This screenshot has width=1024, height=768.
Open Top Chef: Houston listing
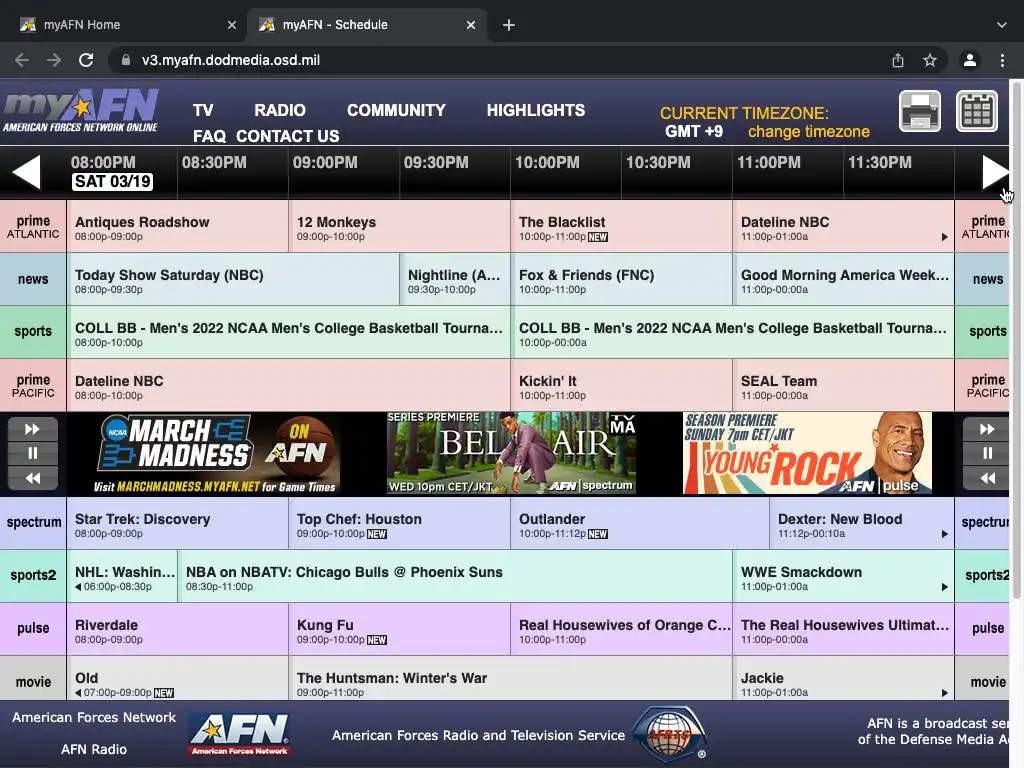pos(400,522)
